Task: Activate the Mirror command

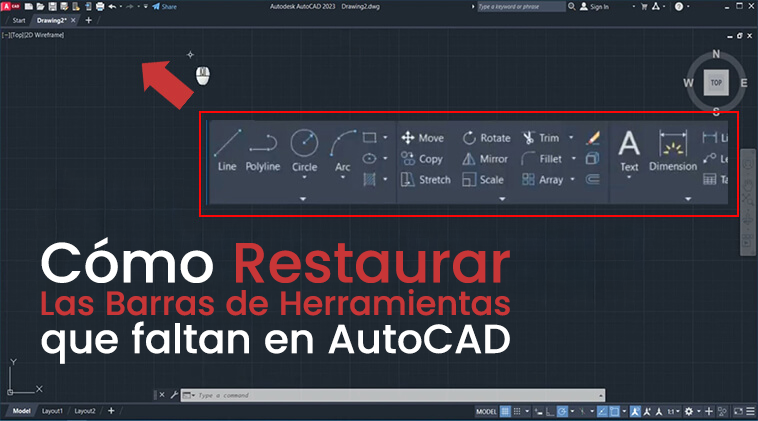Action: point(485,159)
